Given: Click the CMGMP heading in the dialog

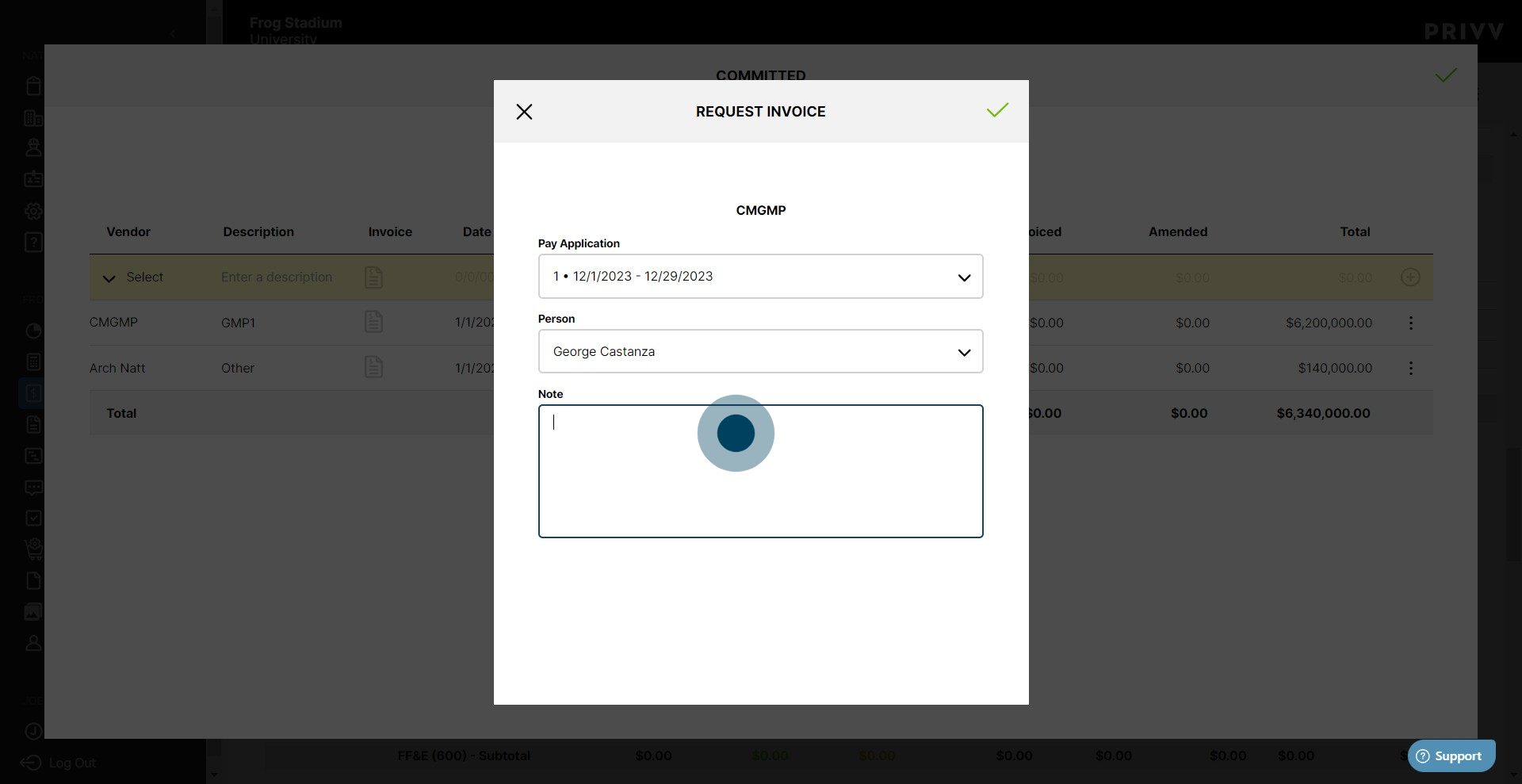Looking at the screenshot, I should 760,210.
